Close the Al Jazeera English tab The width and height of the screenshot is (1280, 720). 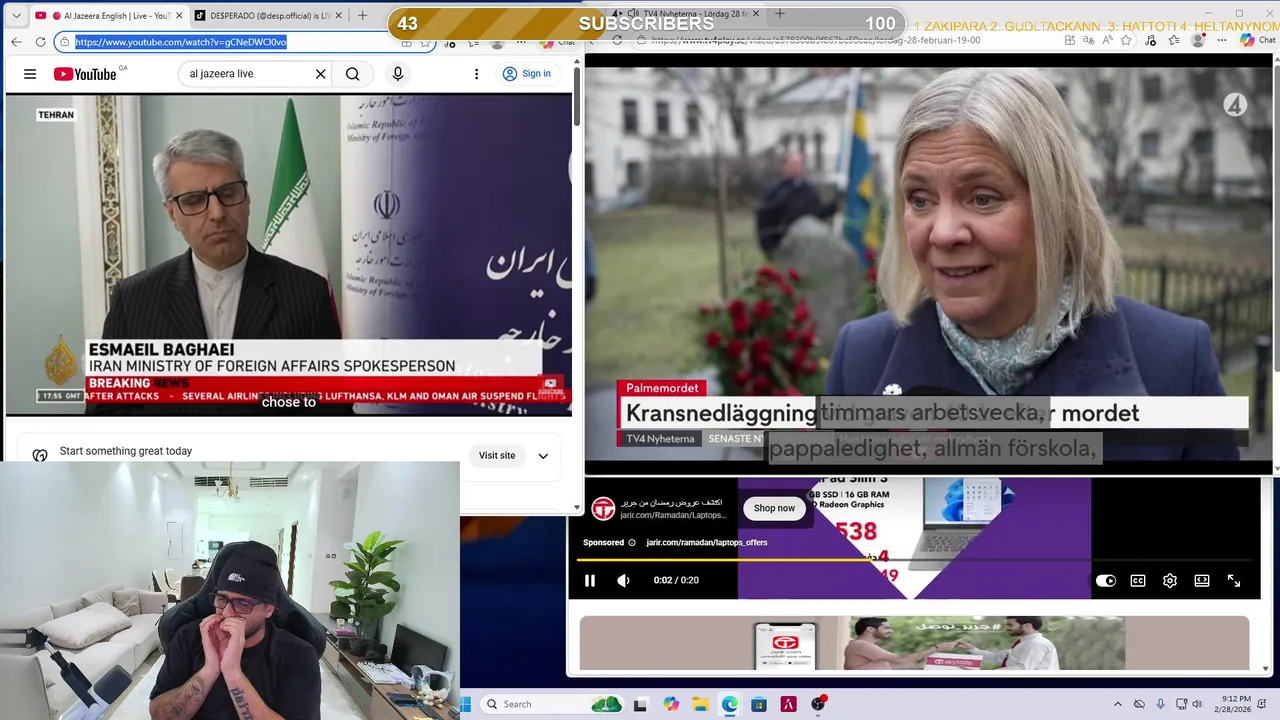(178, 16)
